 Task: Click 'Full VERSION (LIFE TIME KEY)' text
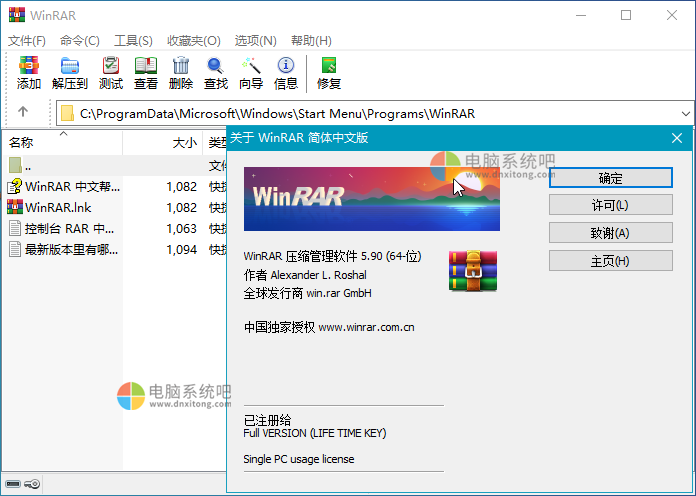coord(315,433)
